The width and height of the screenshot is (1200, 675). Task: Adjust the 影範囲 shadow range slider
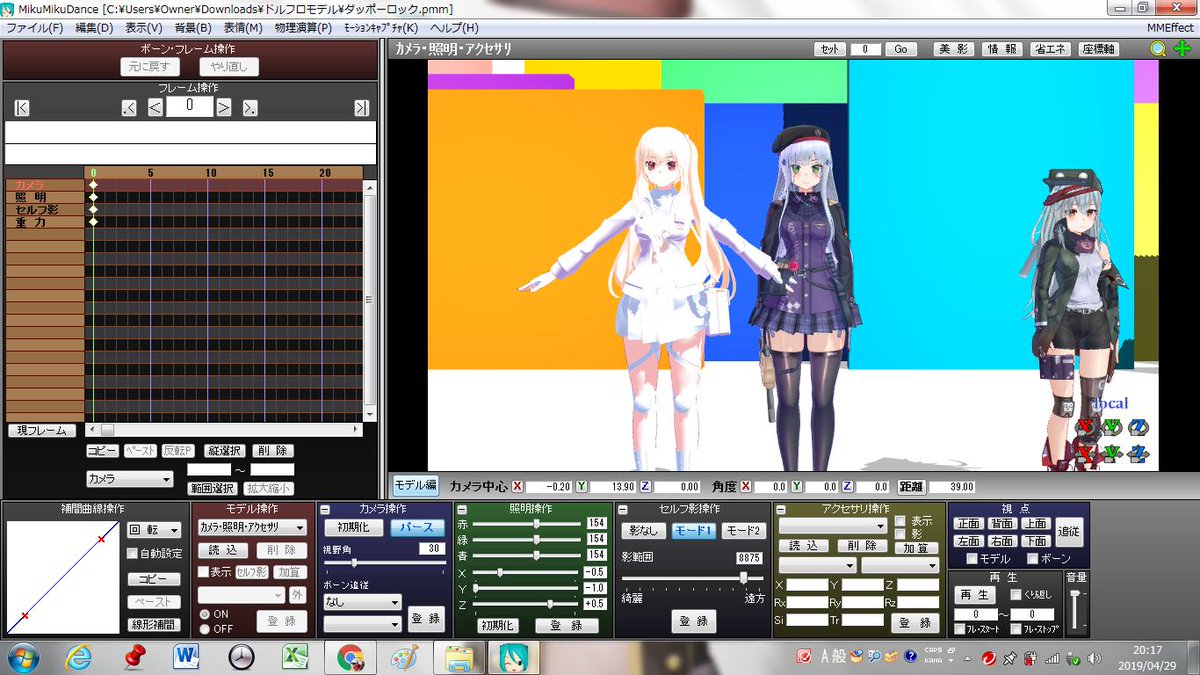[692, 578]
